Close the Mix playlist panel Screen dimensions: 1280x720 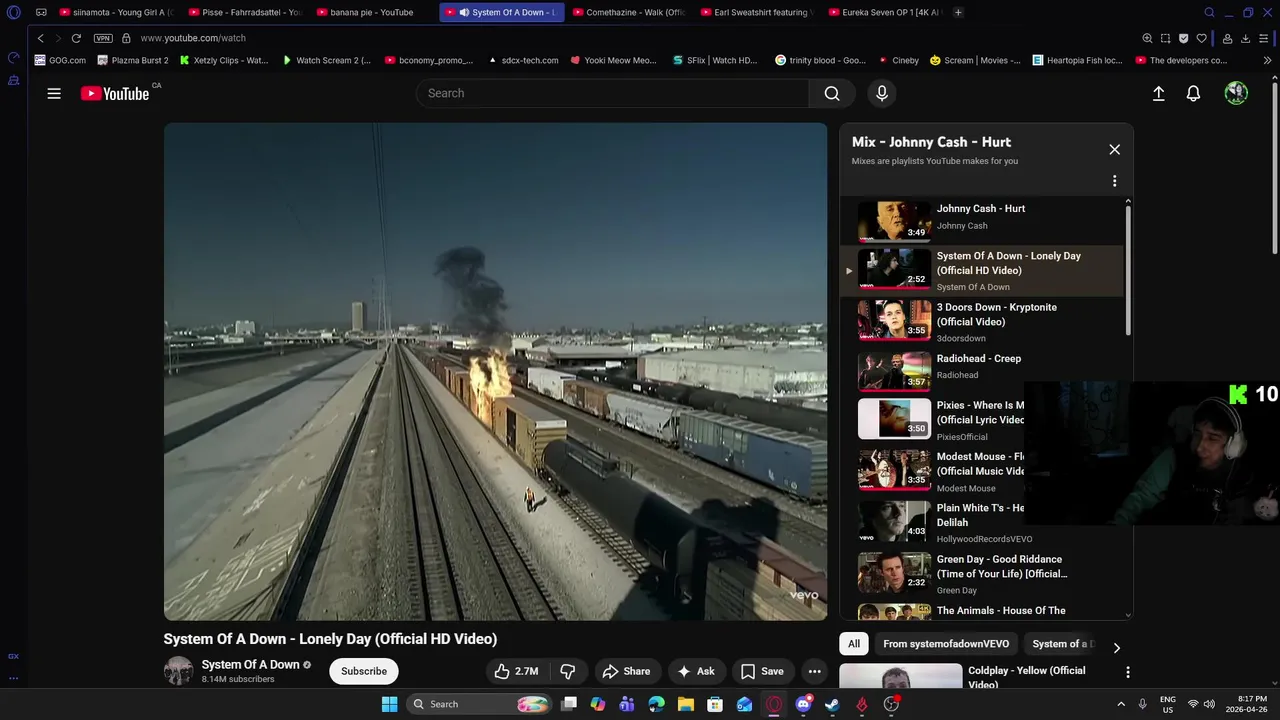1114,149
